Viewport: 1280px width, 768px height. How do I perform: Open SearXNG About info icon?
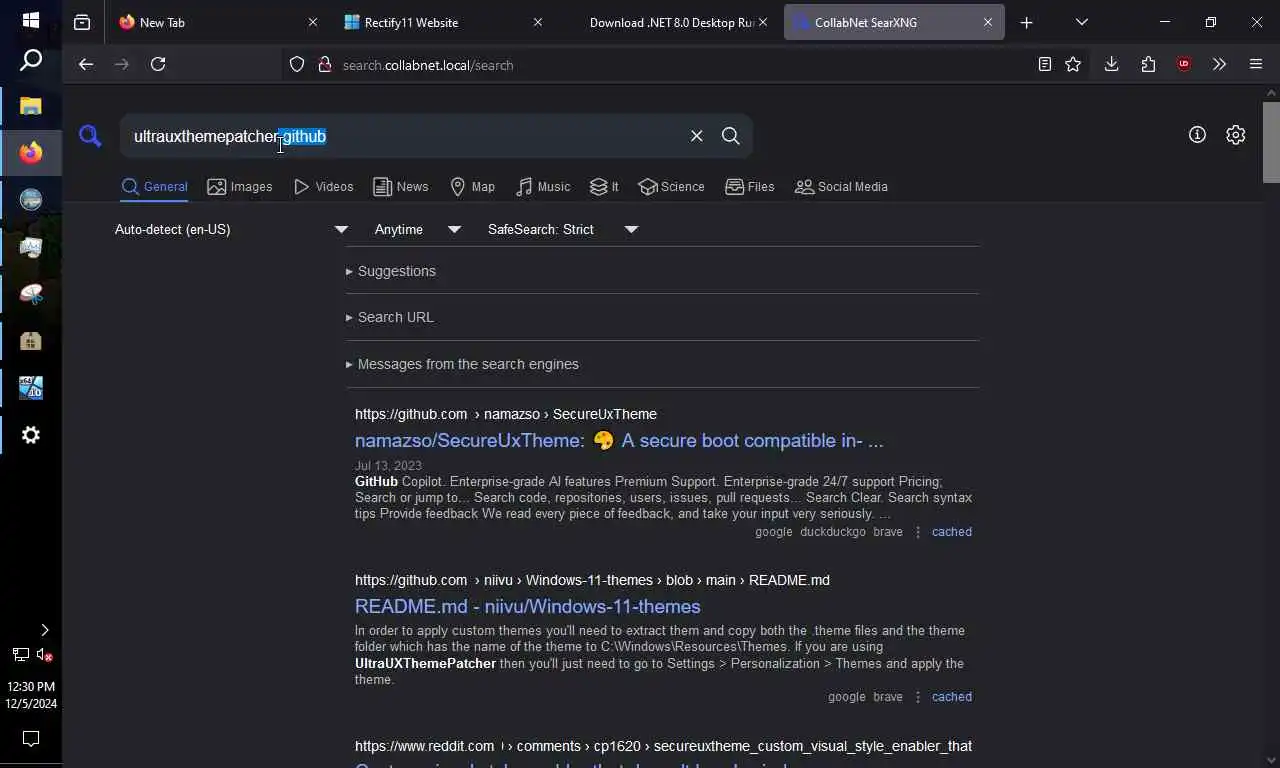(1197, 135)
